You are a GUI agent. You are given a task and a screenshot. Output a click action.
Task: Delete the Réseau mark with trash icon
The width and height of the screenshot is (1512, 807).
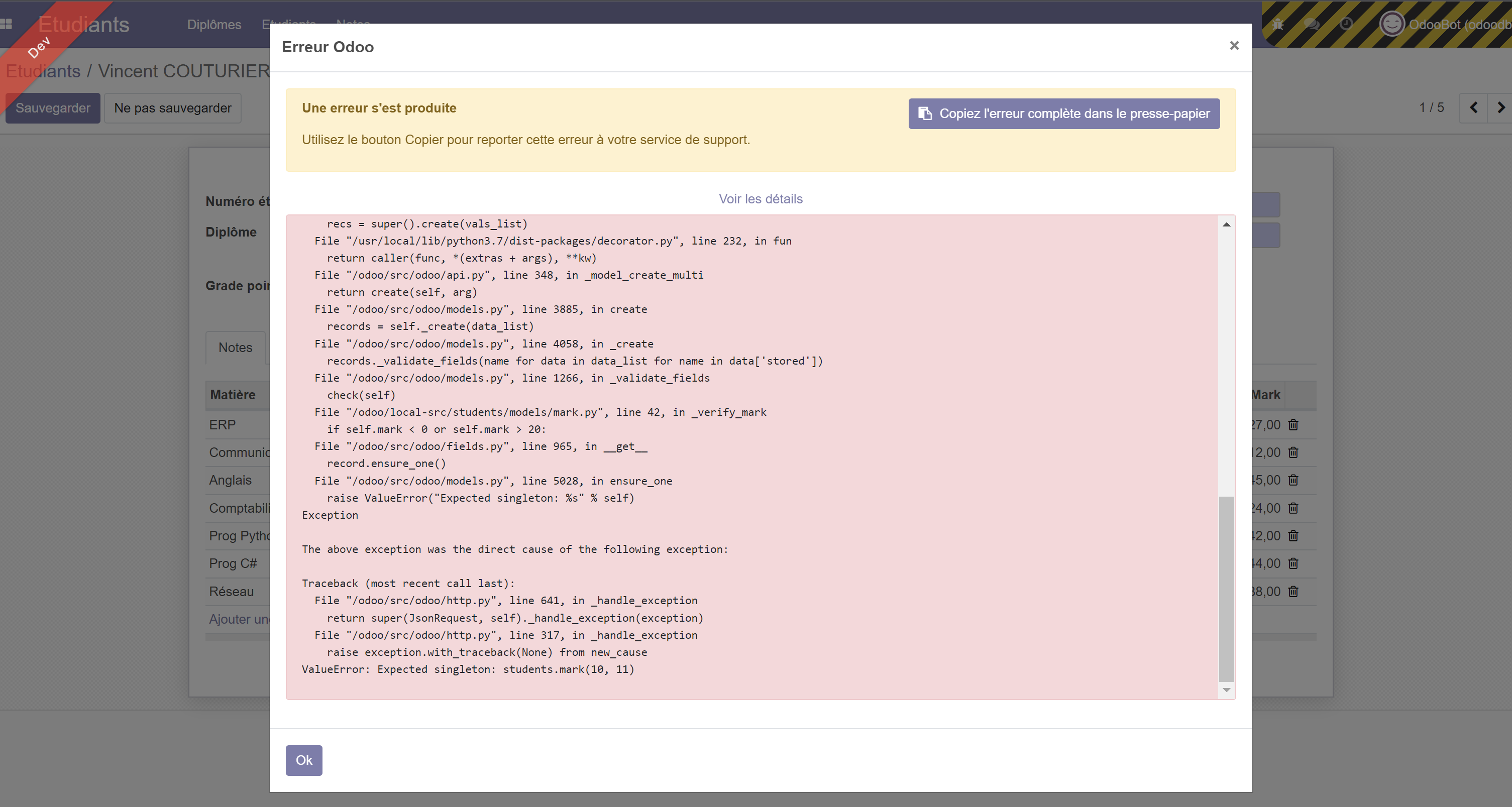coord(1293,591)
